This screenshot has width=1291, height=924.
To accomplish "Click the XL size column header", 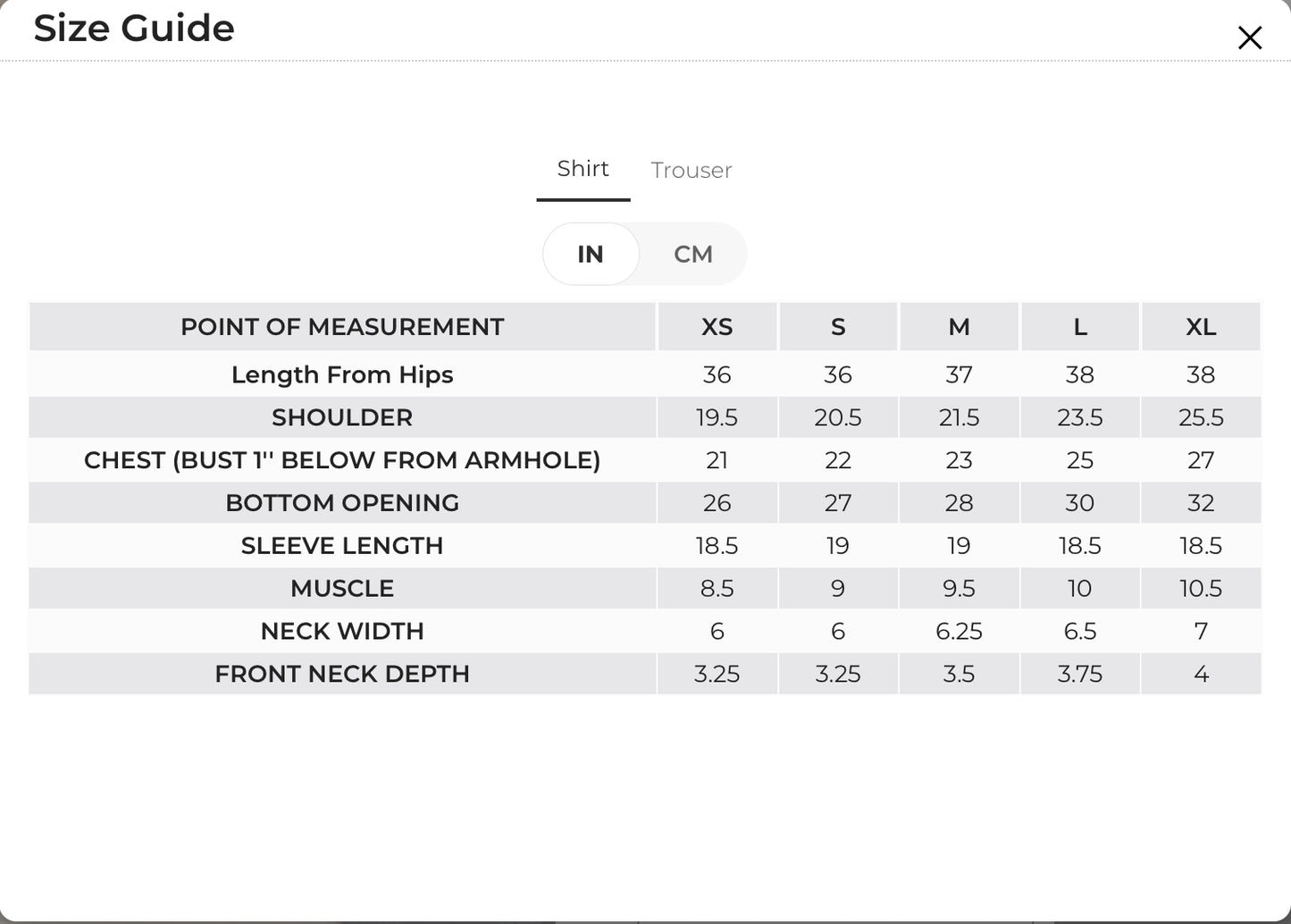I will pos(1201,327).
